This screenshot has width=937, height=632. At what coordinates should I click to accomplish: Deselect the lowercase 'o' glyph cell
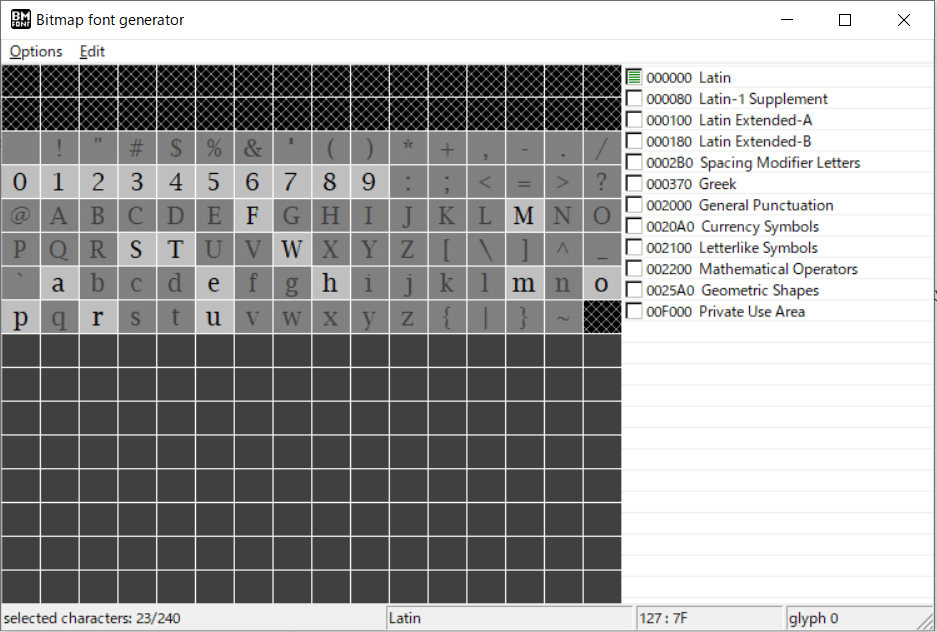(x=602, y=283)
